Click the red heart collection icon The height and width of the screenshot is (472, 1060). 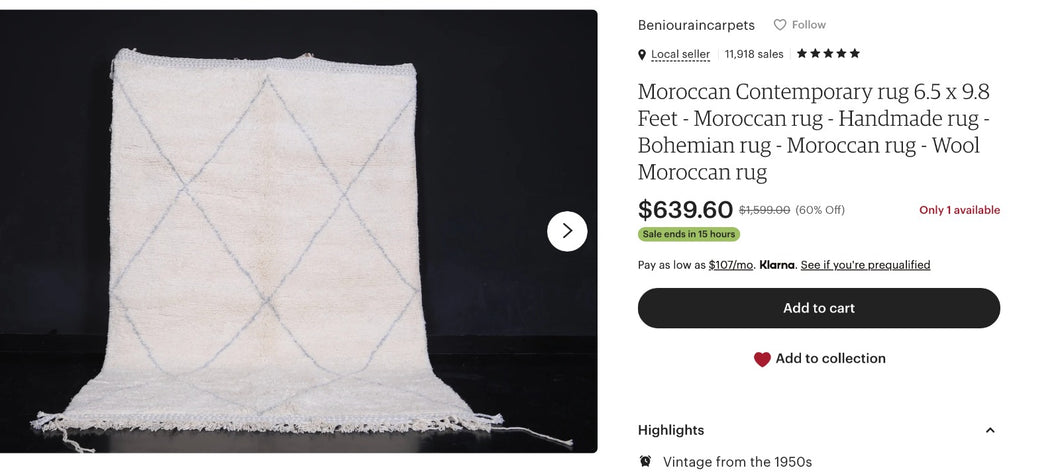coord(762,359)
